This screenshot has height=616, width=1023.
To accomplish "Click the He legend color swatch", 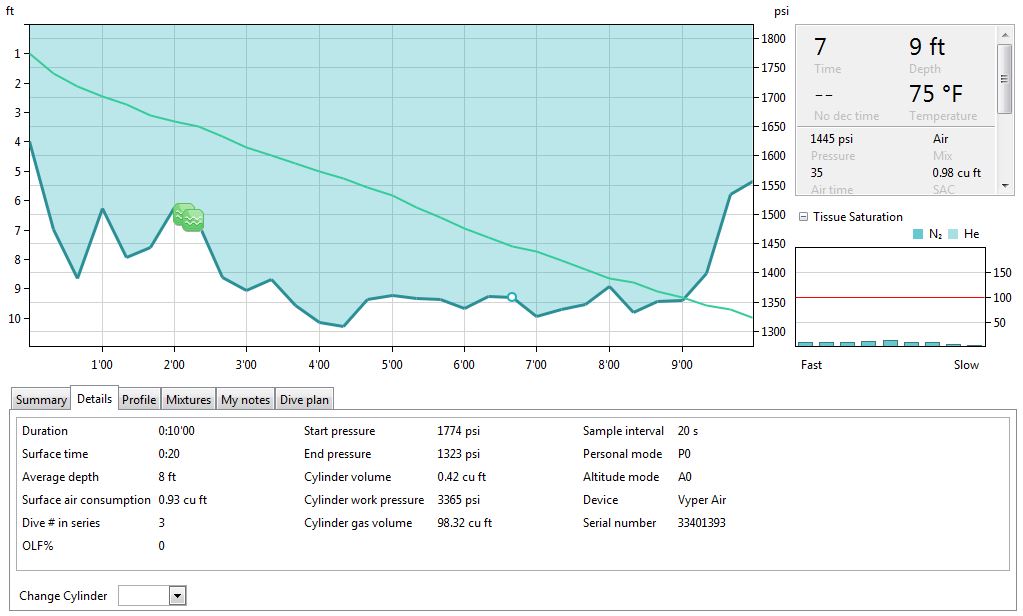I will tap(951, 234).
